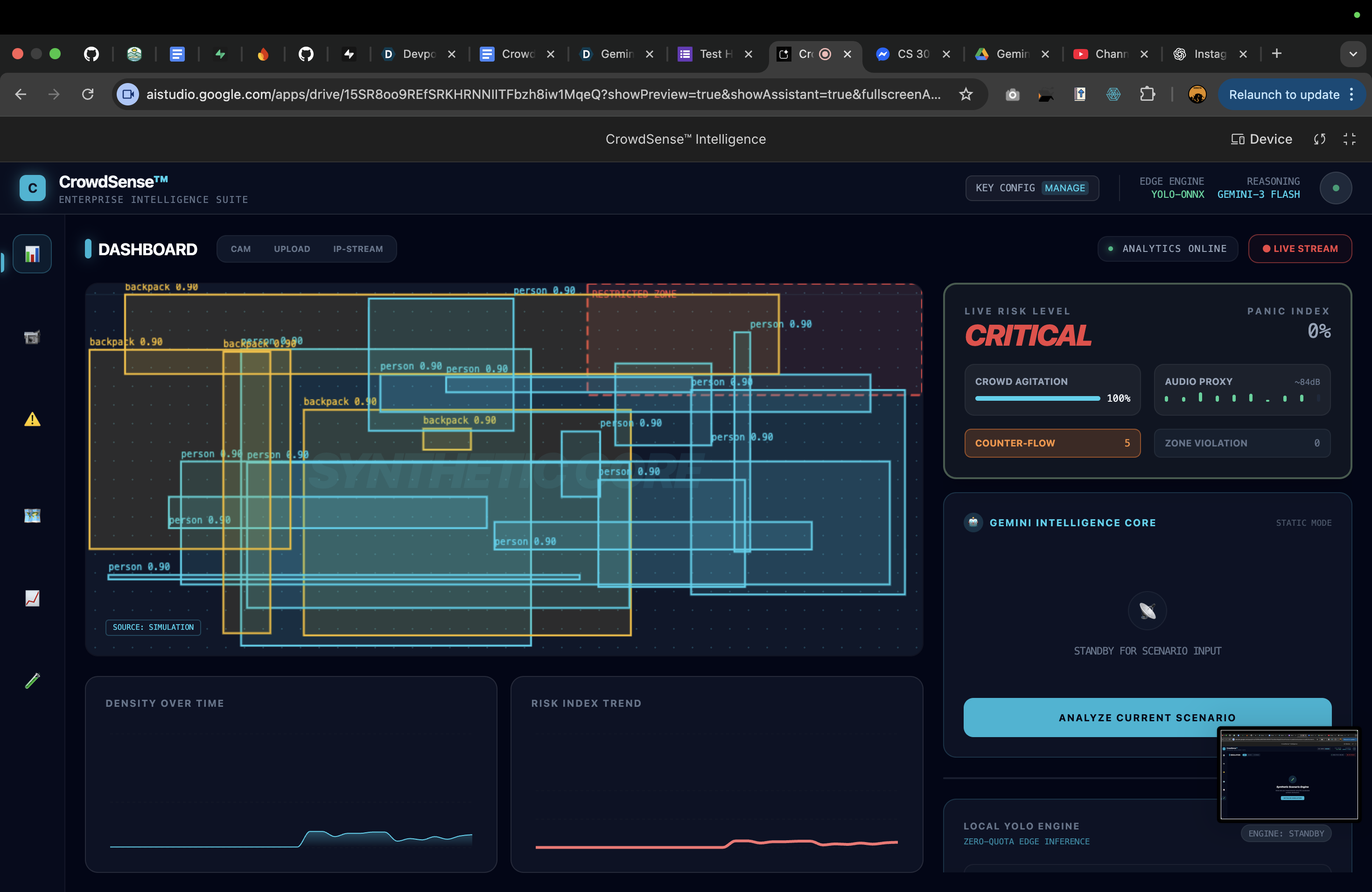
Task: Click the refresh preview icon beside Device
Action: pyautogui.click(x=1319, y=139)
